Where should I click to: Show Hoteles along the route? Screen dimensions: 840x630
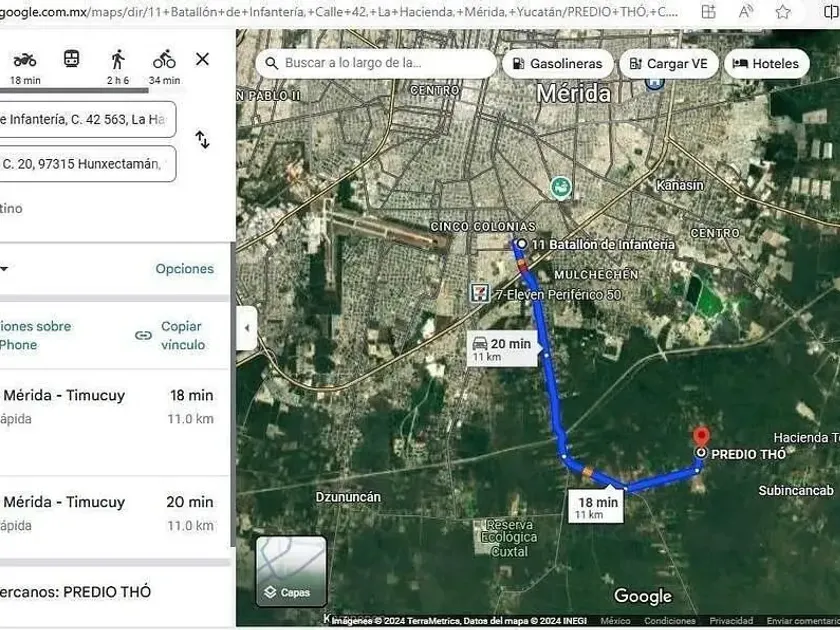tap(767, 64)
